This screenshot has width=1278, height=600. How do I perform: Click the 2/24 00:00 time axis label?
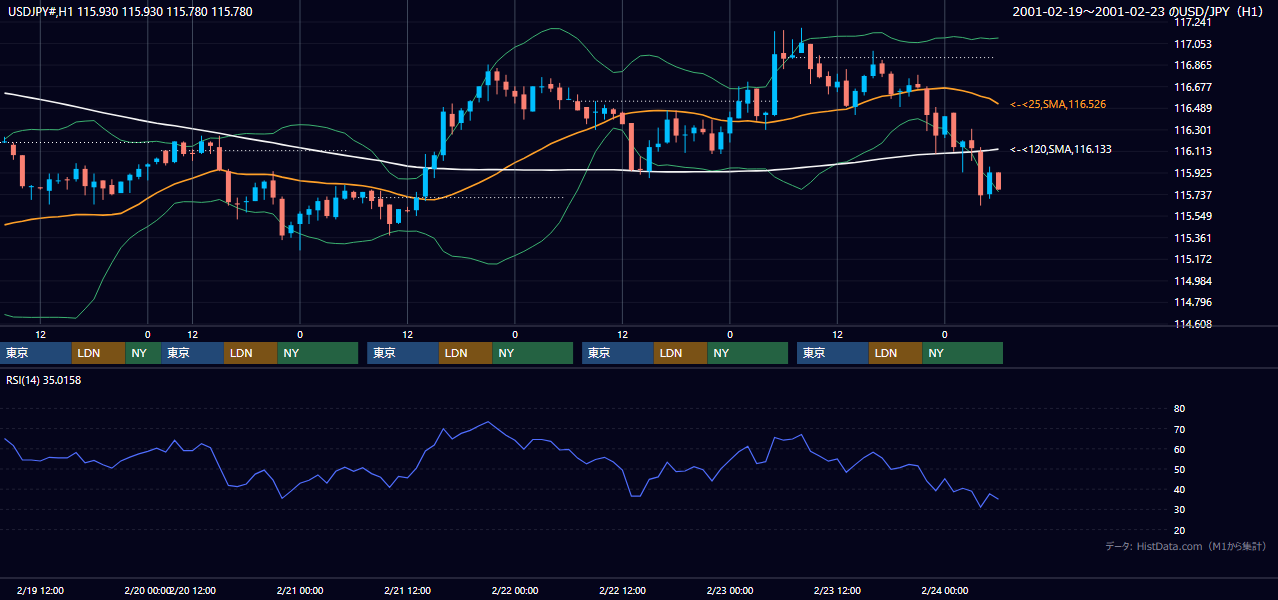click(945, 591)
